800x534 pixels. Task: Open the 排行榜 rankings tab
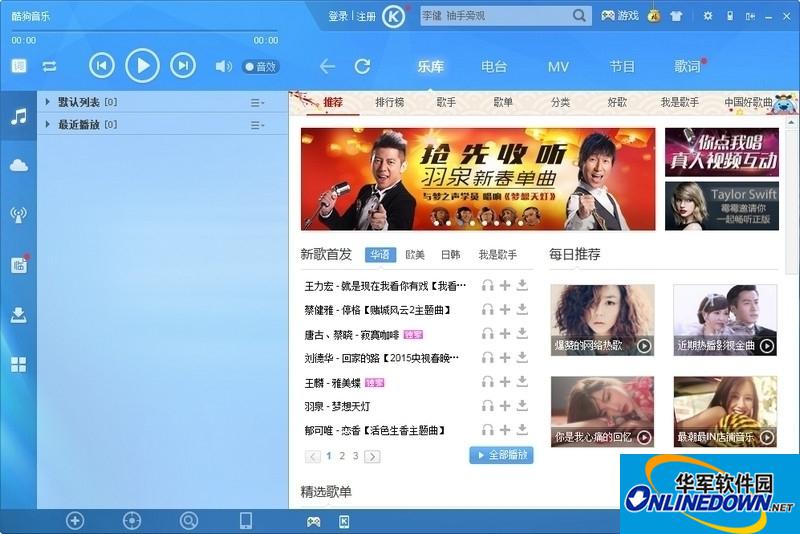pyautogui.click(x=389, y=102)
